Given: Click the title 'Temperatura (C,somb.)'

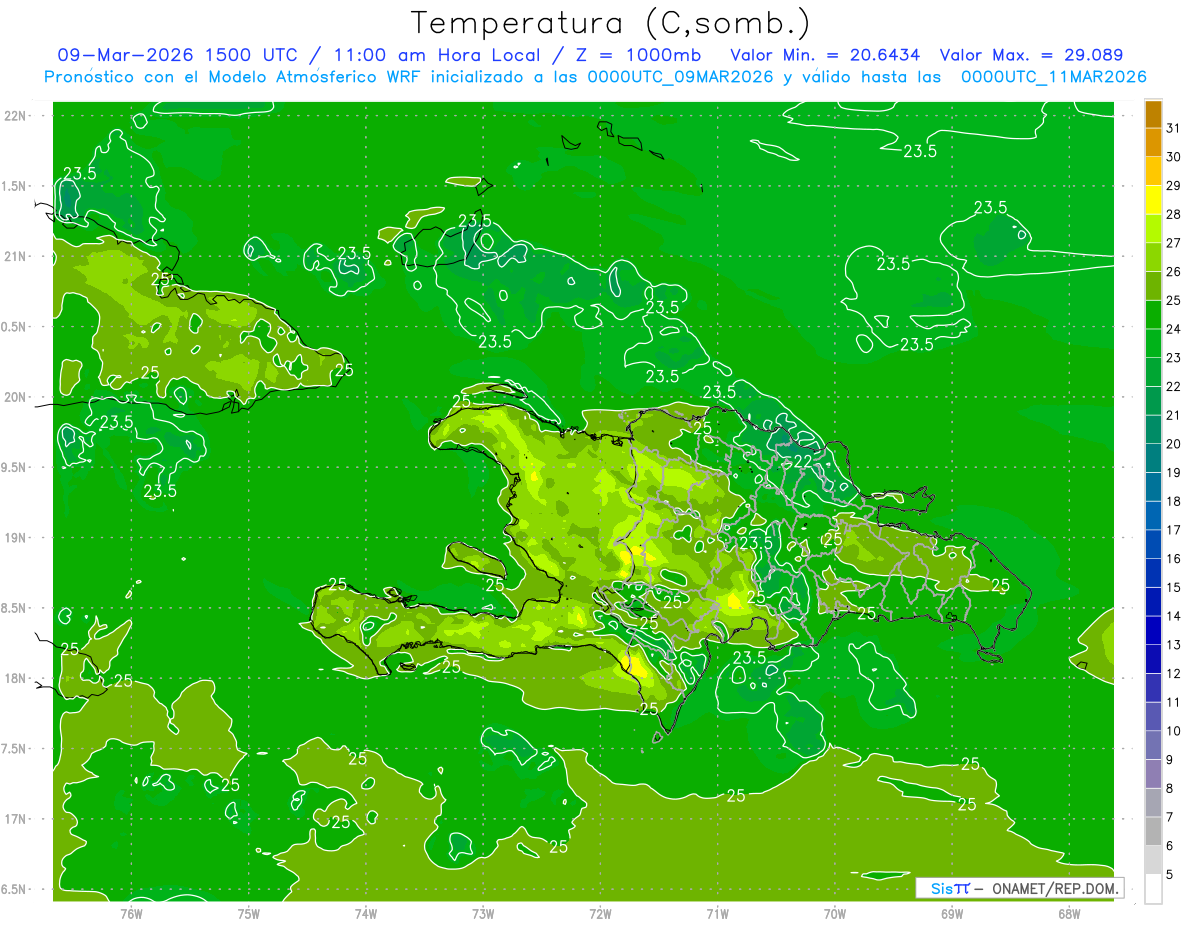Looking at the screenshot, I should (610, 23).
